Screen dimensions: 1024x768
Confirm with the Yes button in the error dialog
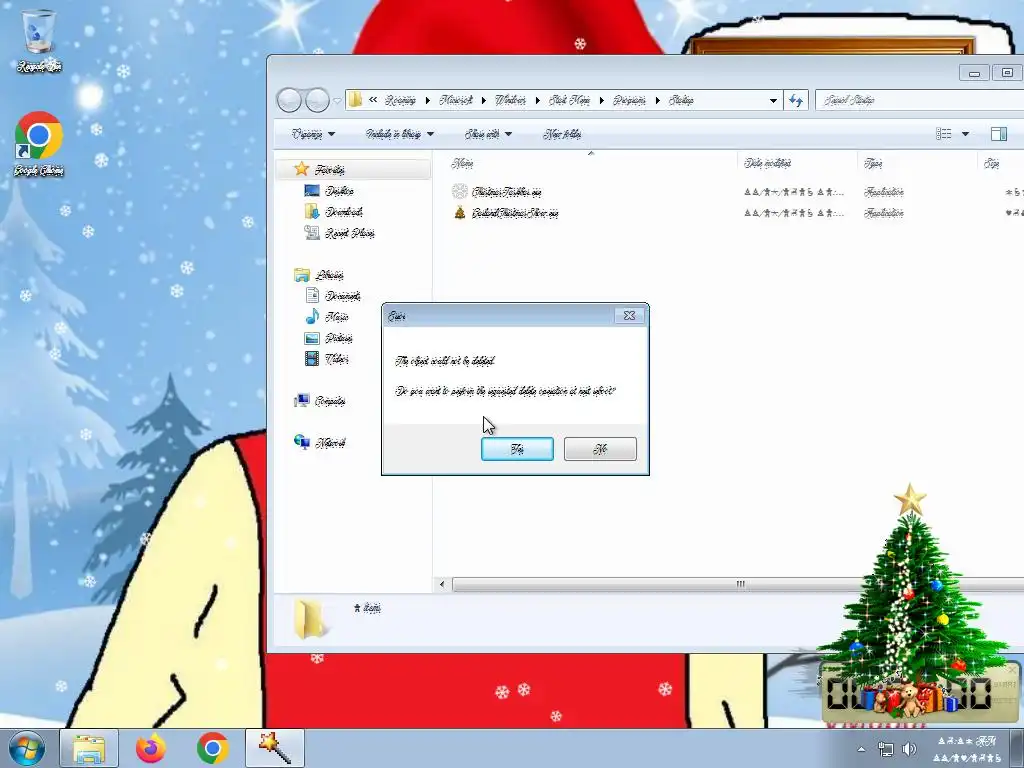517,449
